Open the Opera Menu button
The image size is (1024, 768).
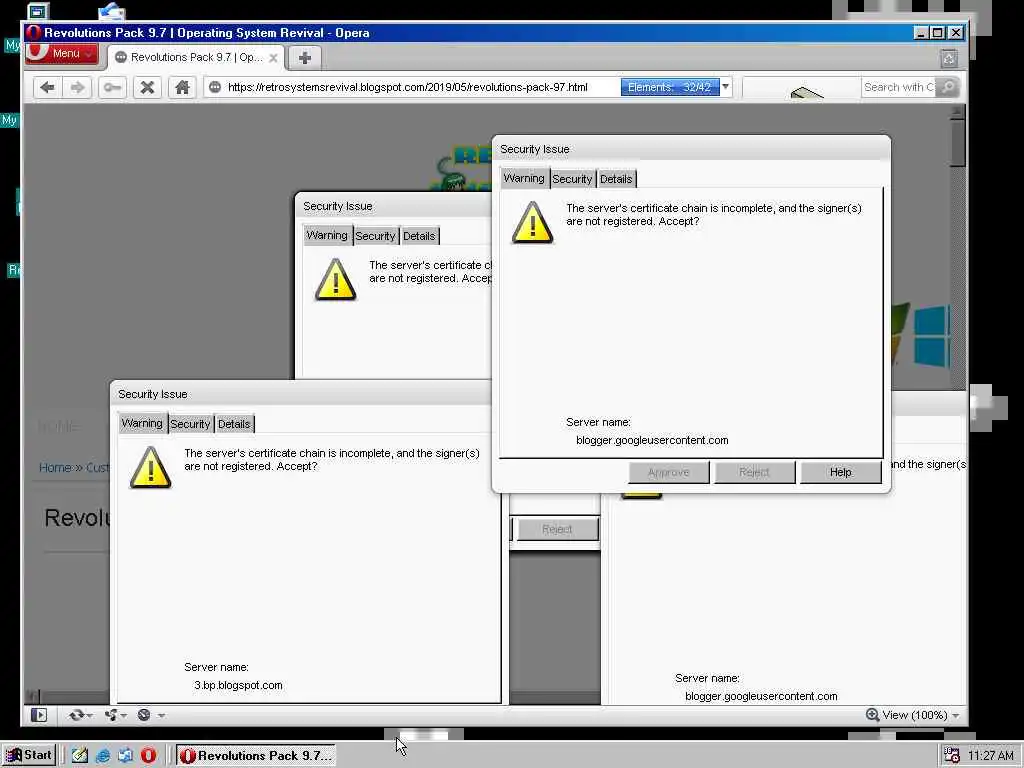tap(61, 54)
